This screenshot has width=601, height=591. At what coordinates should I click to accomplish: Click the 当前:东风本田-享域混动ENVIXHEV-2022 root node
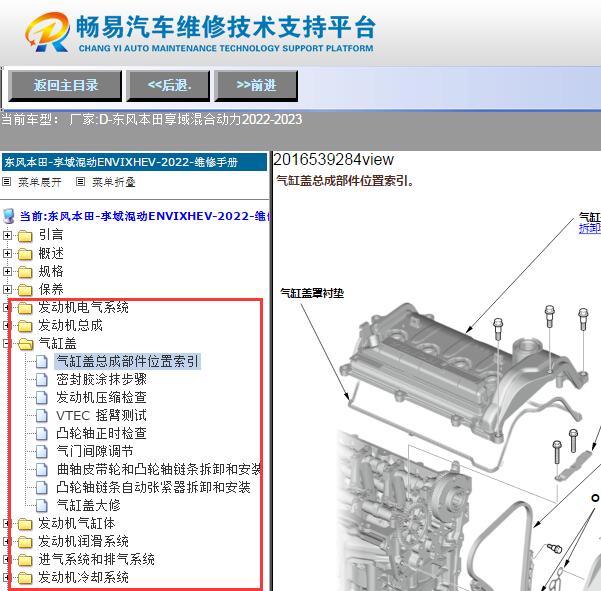pyautogui.click(x=144, y=216)
